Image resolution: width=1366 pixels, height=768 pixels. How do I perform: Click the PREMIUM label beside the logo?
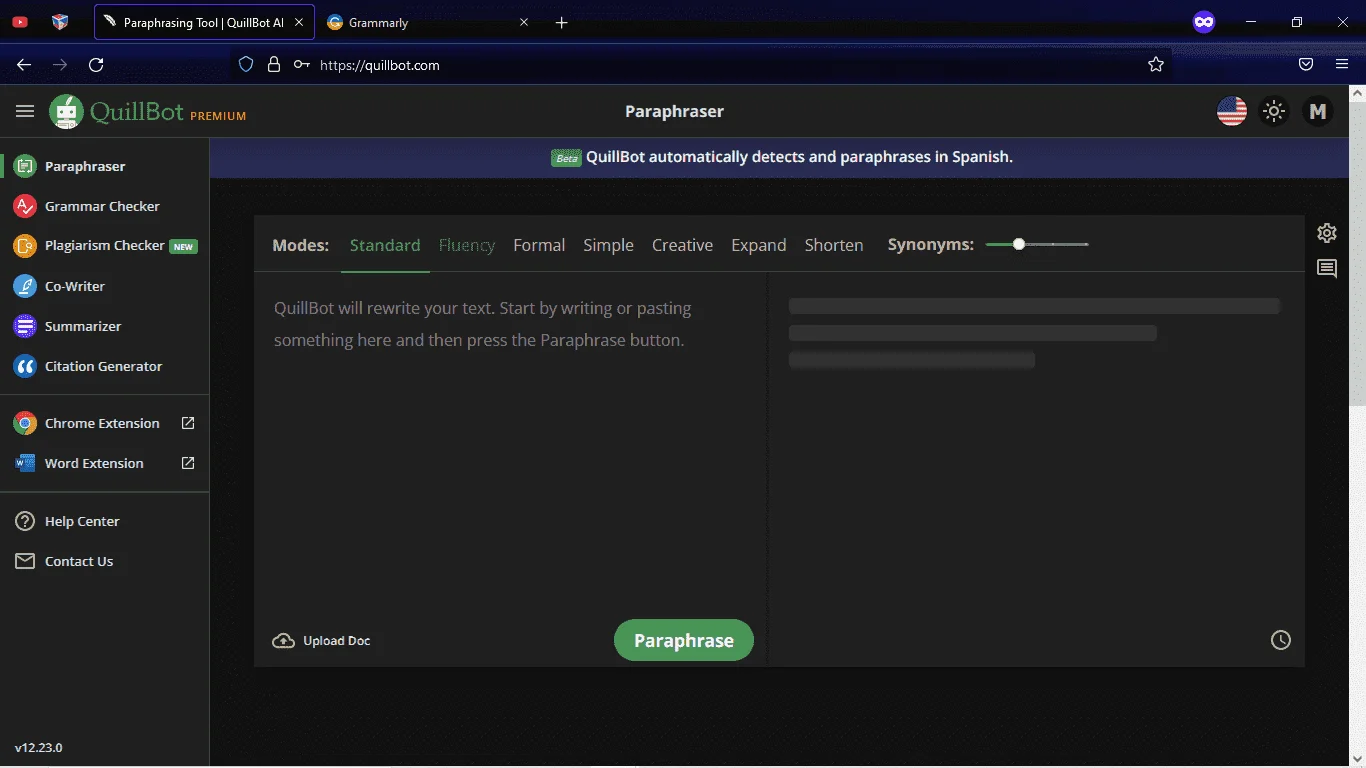pyautogui.click(x=218, y=116)
